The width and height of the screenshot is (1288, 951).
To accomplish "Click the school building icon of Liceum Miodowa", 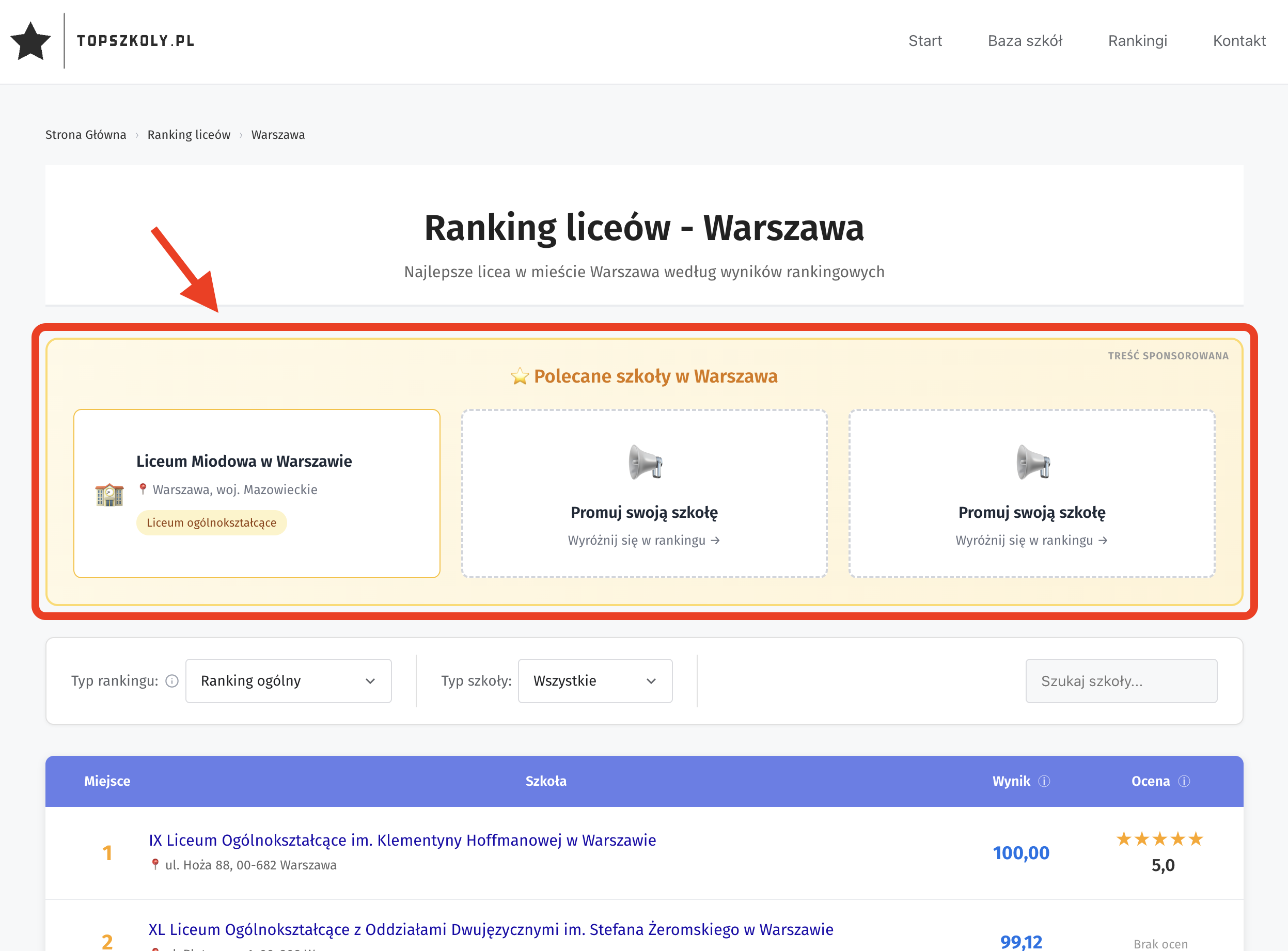I will [x=109, y=494].
